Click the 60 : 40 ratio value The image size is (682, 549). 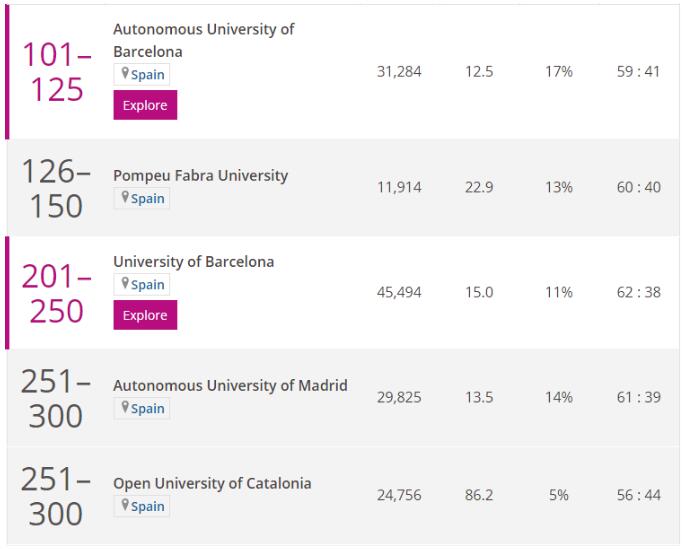638,187
